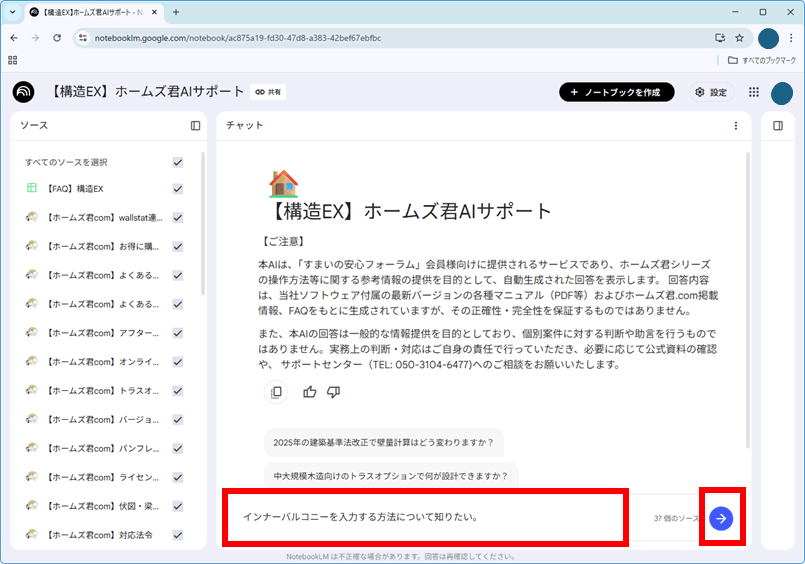Viewport: 805px width, 564px height.
Task: Go forward in browser history
Action: [35, 38]
